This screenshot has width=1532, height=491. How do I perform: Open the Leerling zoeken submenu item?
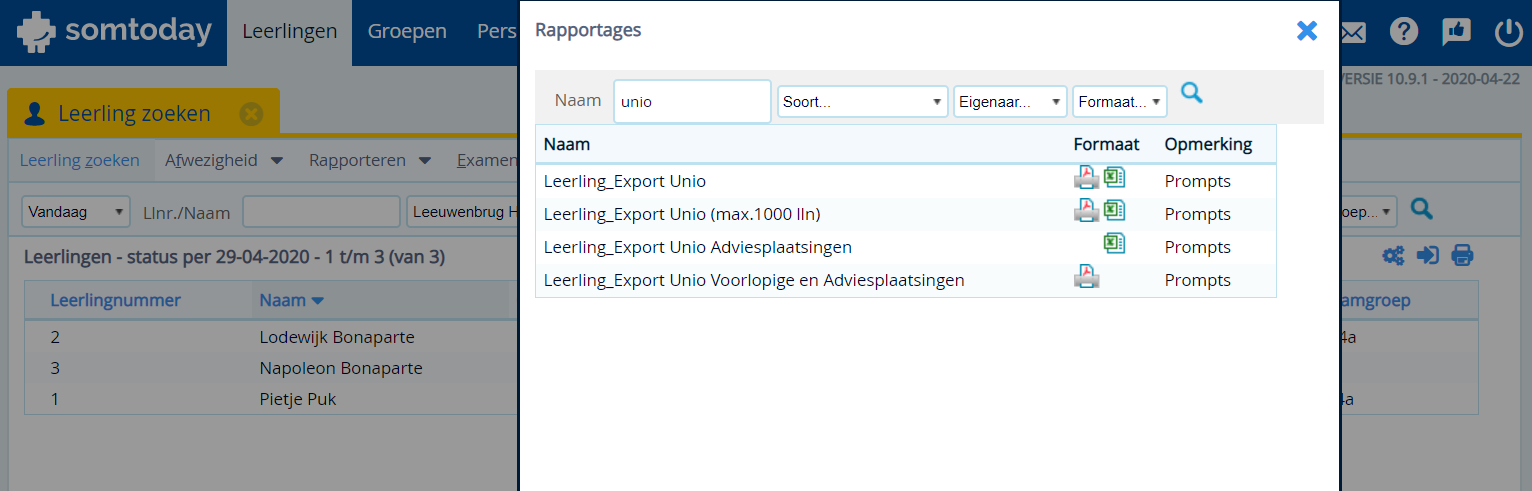coord(80,160)
